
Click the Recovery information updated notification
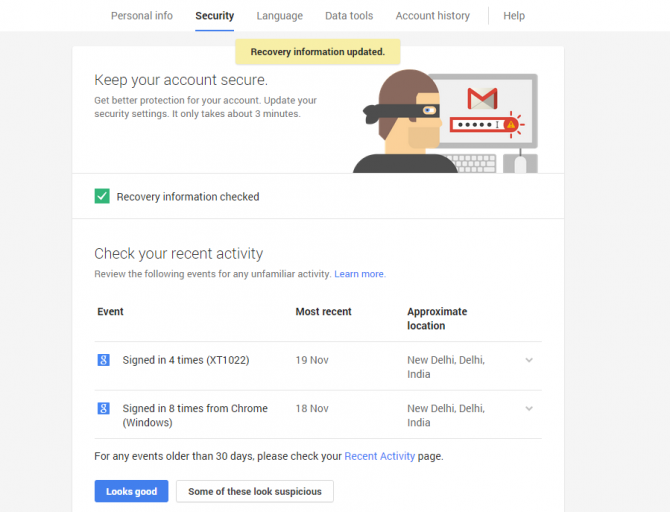(317, 51)
